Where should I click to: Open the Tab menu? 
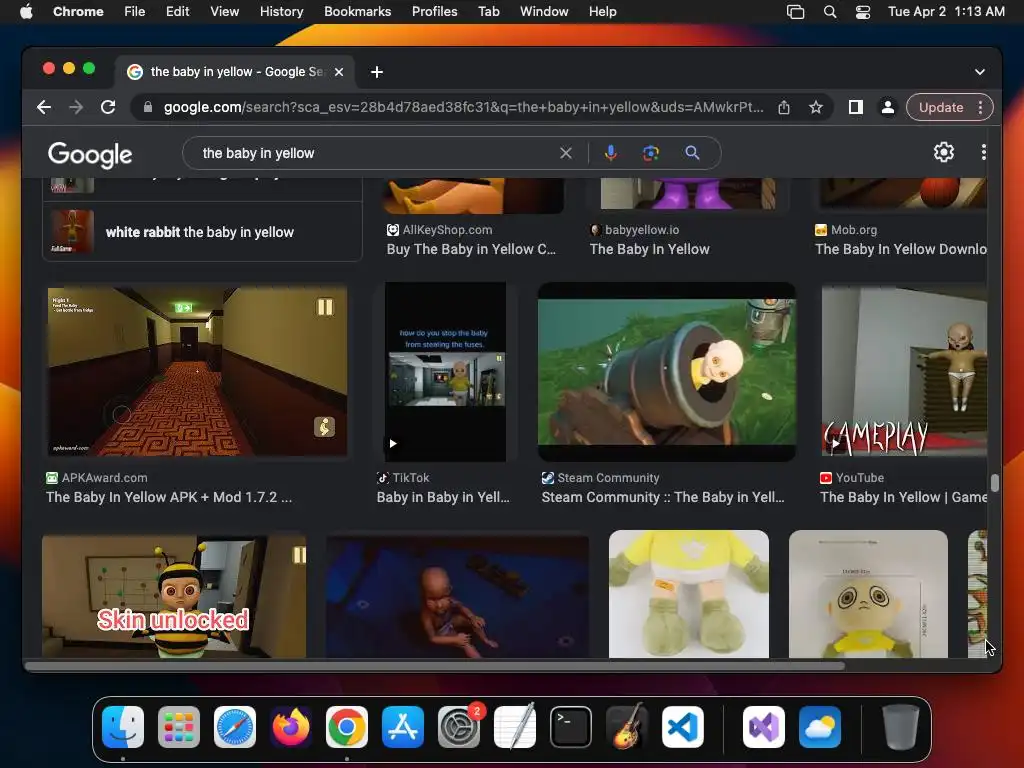coord(488,11)
